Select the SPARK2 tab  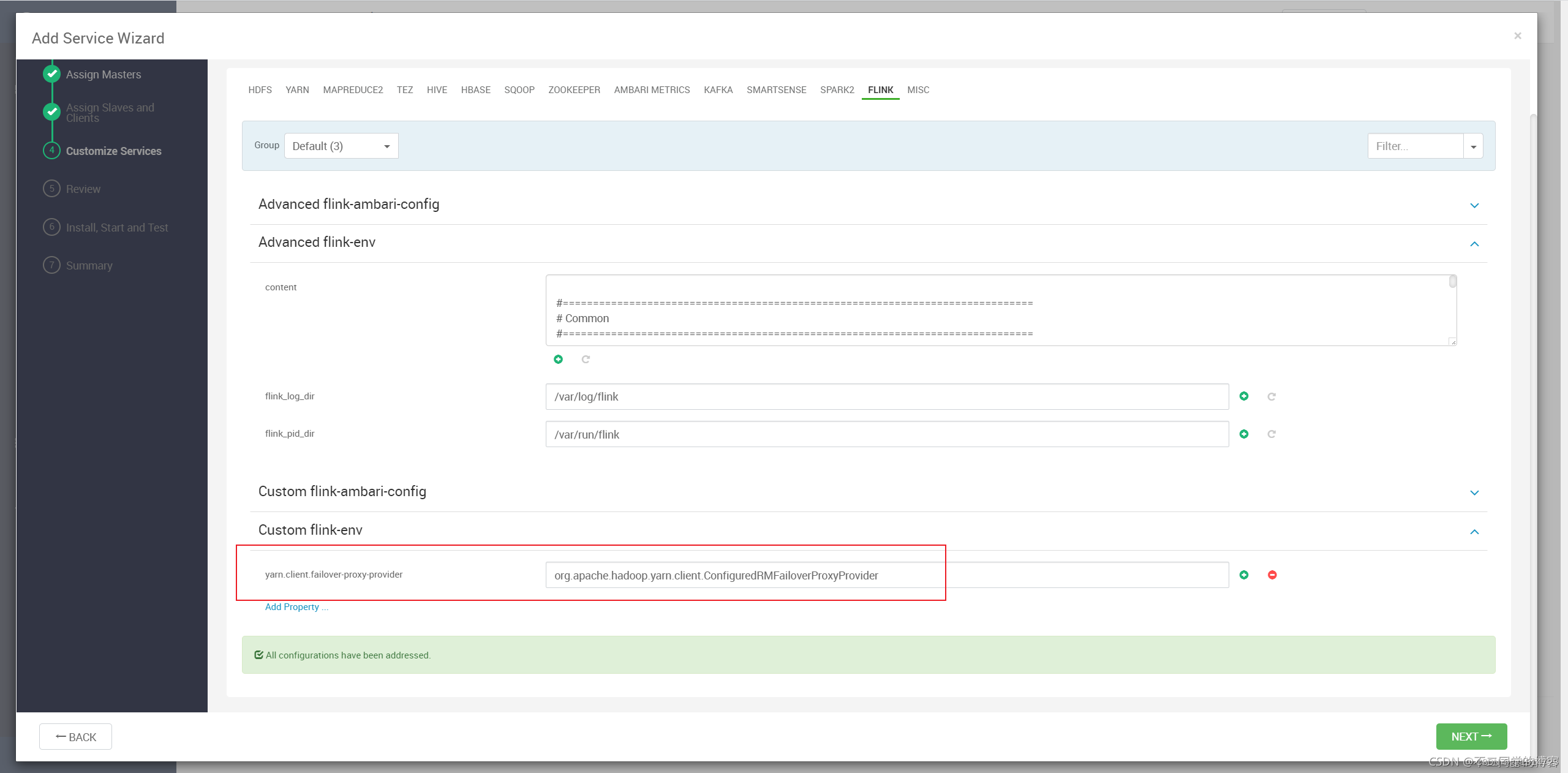(837, 89)
